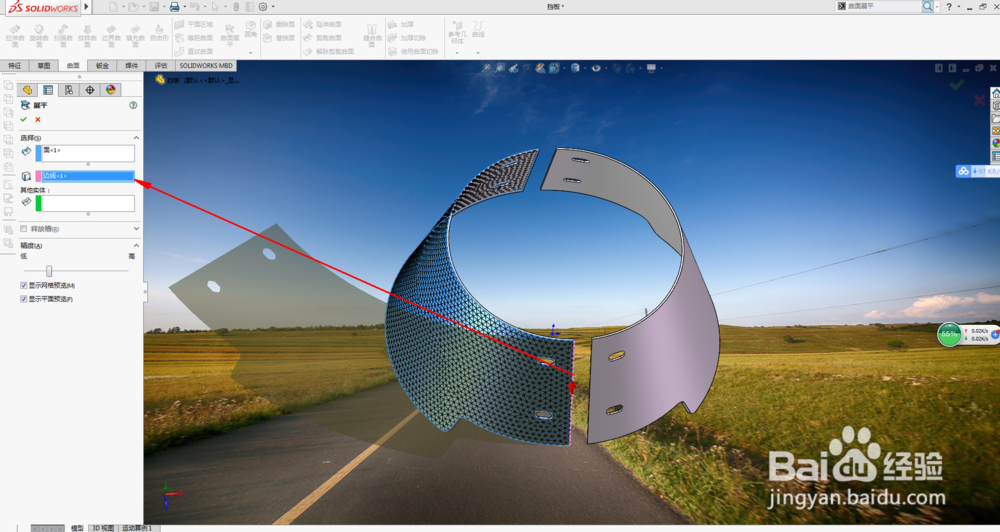The width and height of the screenshot is (1000, 532).
Task: Open the DisplayManager color ball tab
Action: coord(111,90)
